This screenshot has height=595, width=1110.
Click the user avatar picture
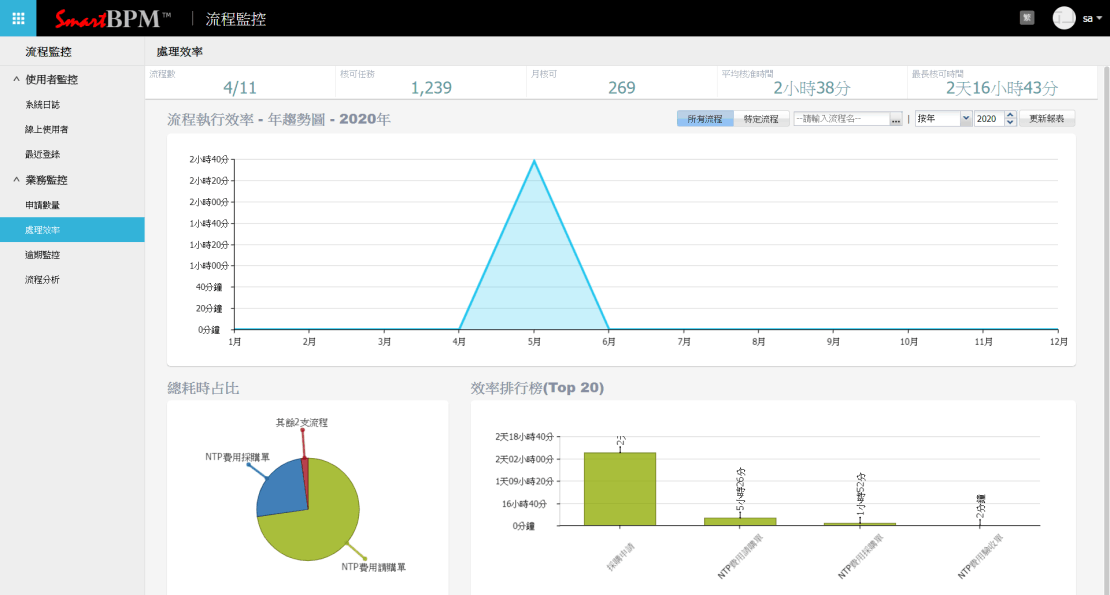tap(1063, 18)
